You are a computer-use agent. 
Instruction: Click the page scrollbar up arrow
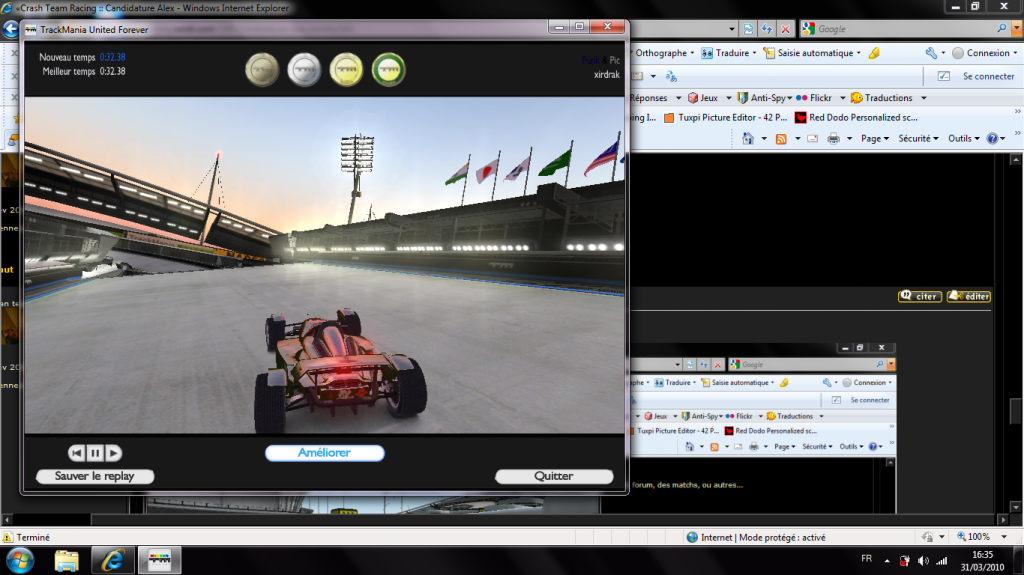pos(1016,159)
